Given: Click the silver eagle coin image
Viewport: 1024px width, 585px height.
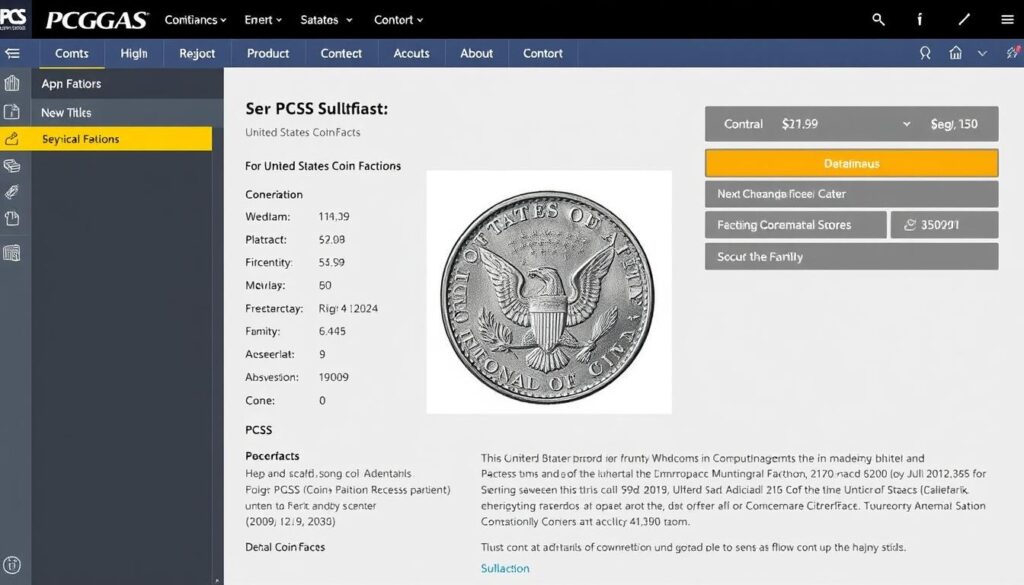Looking at the screenshot, I should tap(549, 292).
